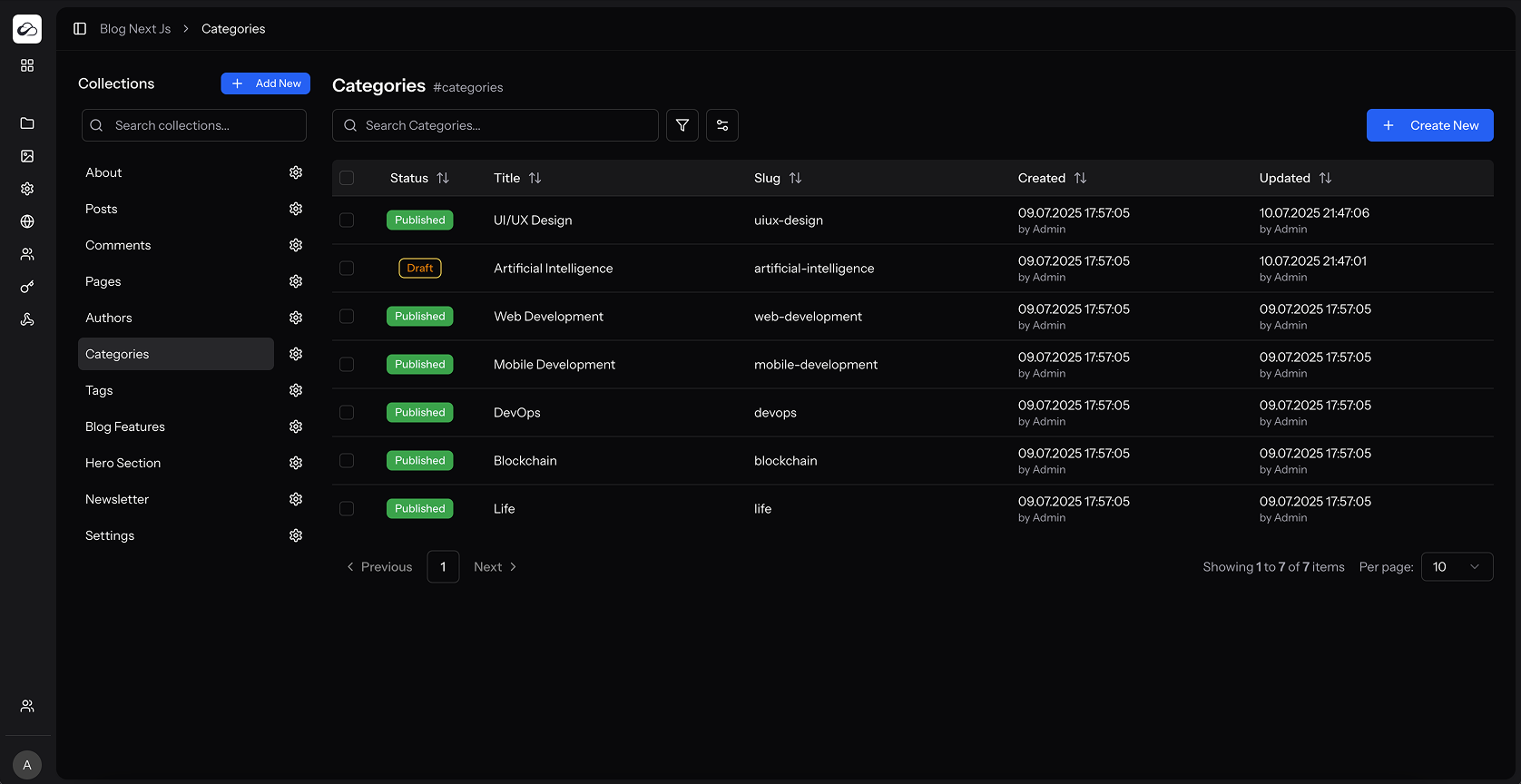Check the DevOps row checkbox
The image size is (1521, 784).
[x=347, y=412]
